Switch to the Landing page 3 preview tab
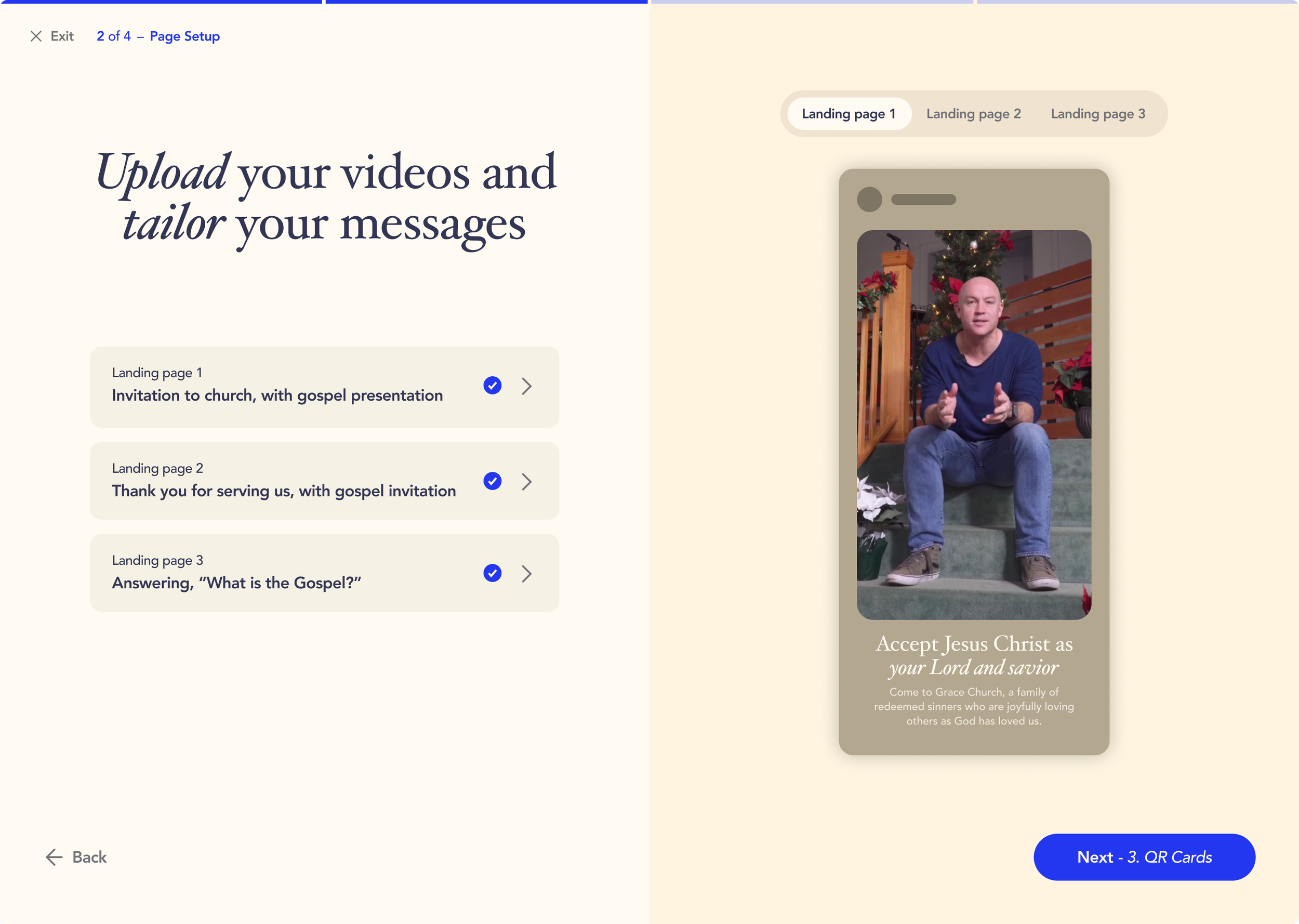Image resolution: width=1299 pixels, height=924 pixels. click(1098, 114)
